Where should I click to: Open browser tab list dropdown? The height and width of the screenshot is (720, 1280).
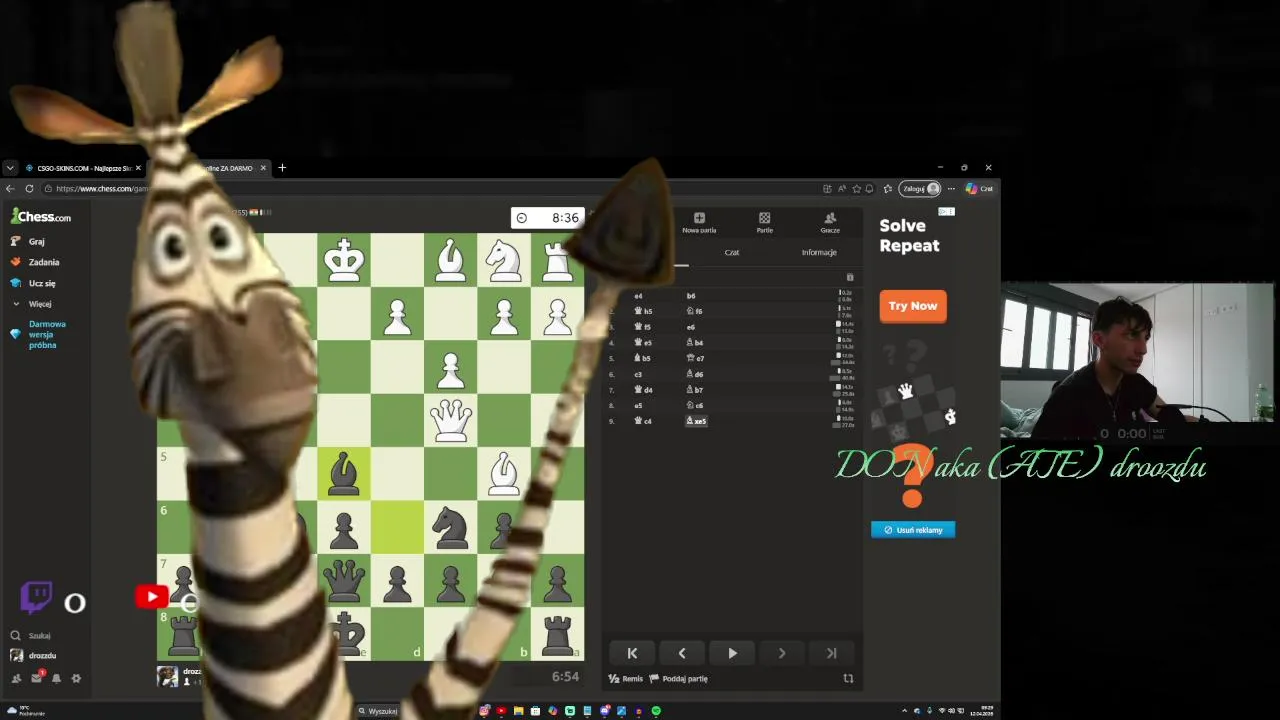pyautogui.click(x=10, y=168)
